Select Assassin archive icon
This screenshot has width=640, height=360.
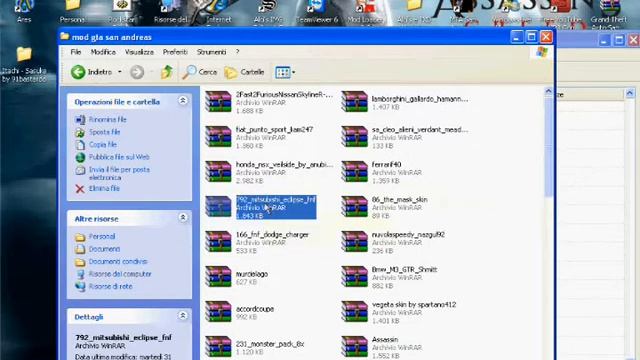click(354, 347)
